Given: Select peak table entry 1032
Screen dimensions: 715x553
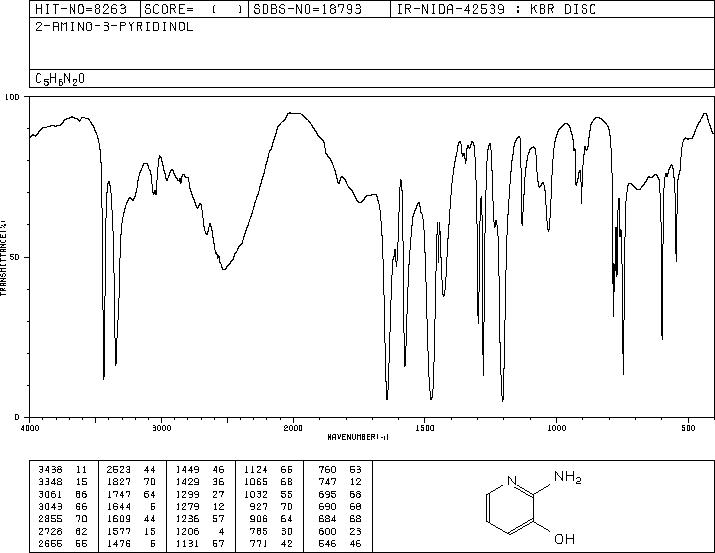Looking at the screenshot, I should (x=256, y=494).
